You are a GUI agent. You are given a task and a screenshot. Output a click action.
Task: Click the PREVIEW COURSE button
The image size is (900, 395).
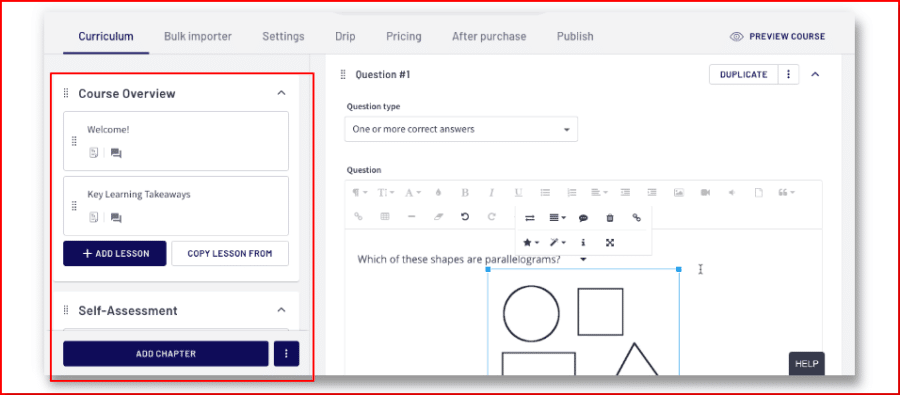(777, 37)
